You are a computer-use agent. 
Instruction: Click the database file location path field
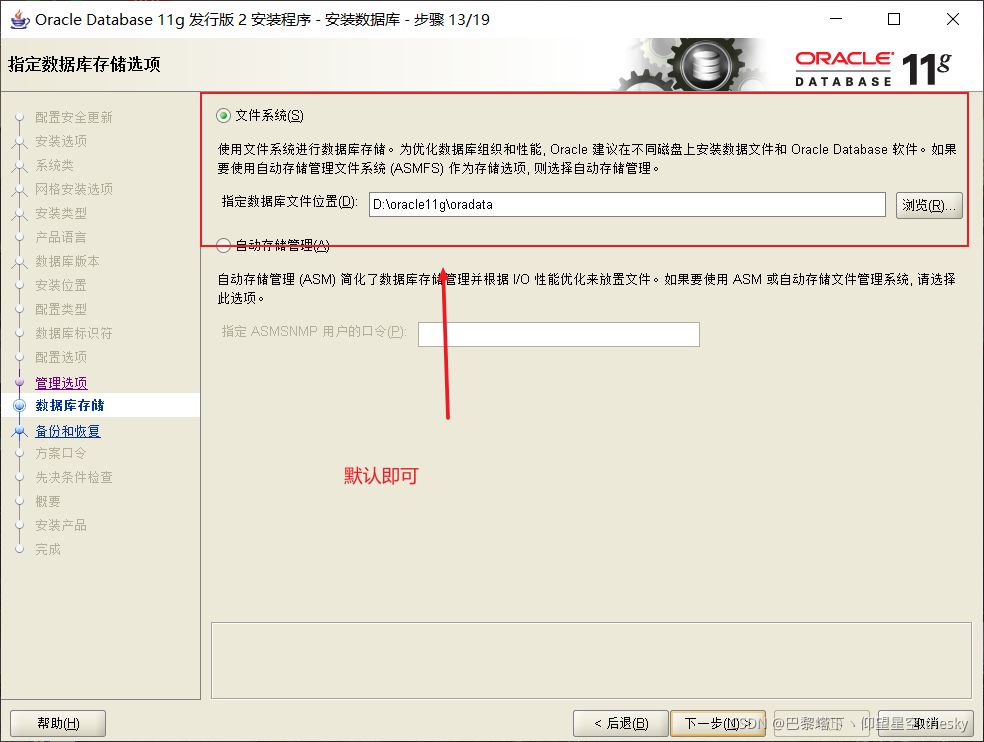[x=627, y=204]
